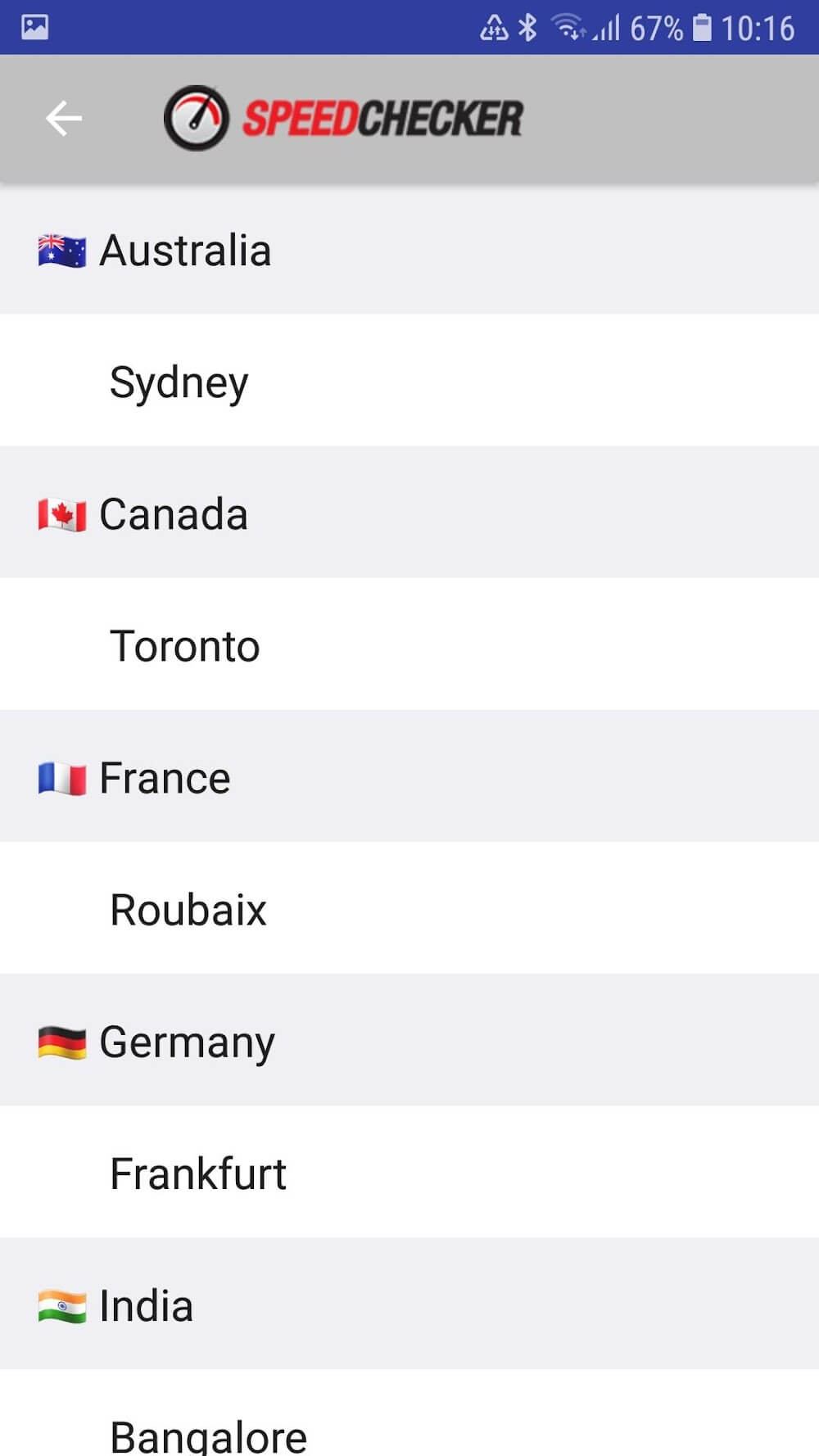The image size is (819, 1456).
Task: Select the Toronto server
Action: (x=185, y=645)
